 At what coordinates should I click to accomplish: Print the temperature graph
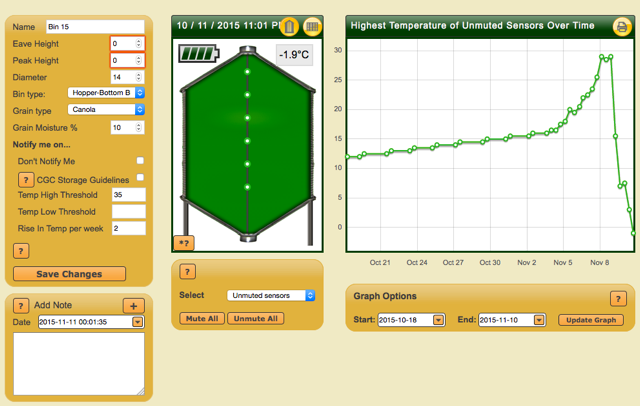point(622,27)
